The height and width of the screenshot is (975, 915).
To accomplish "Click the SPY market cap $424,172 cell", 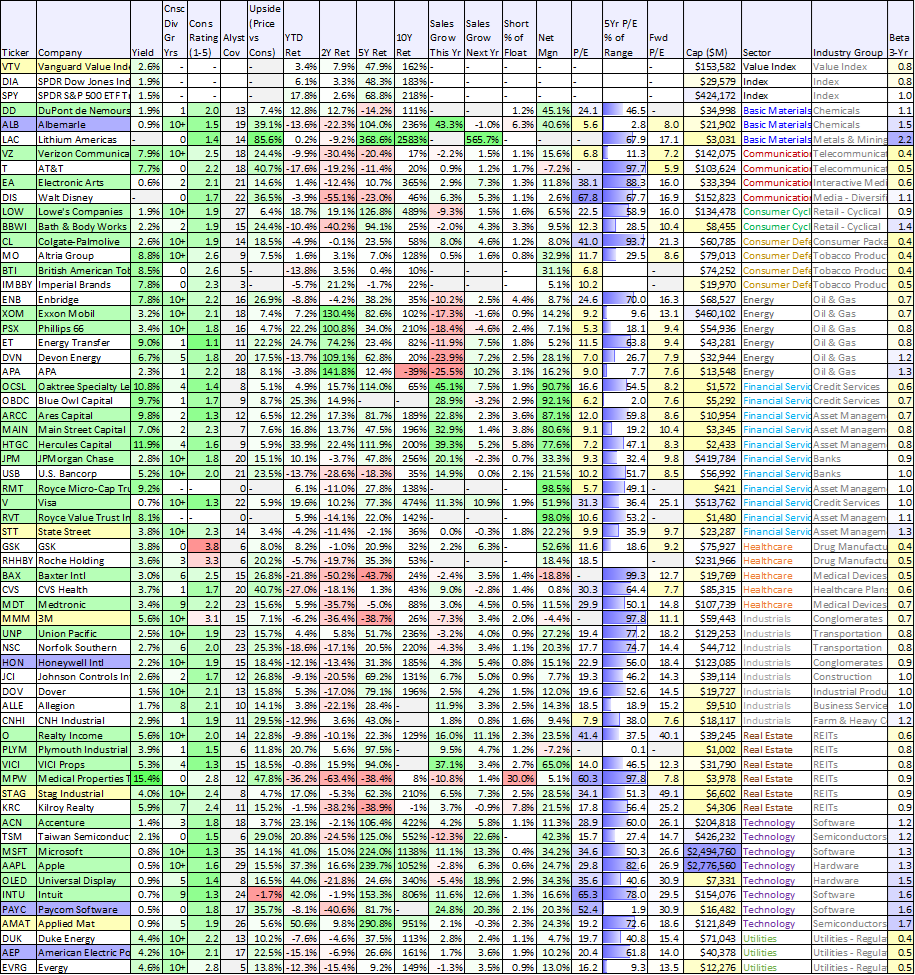I will click(x=712, y=95).
